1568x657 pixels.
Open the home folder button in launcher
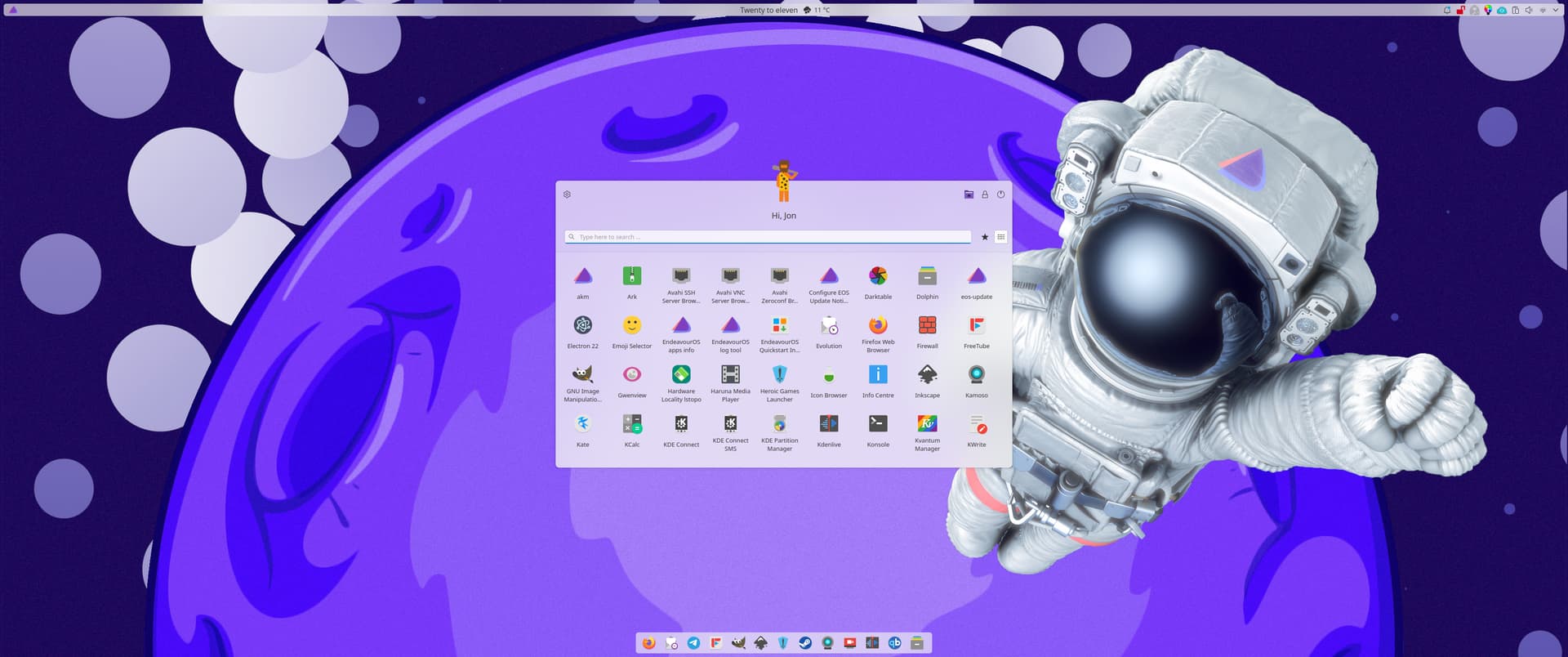click(x=969, y=194)
